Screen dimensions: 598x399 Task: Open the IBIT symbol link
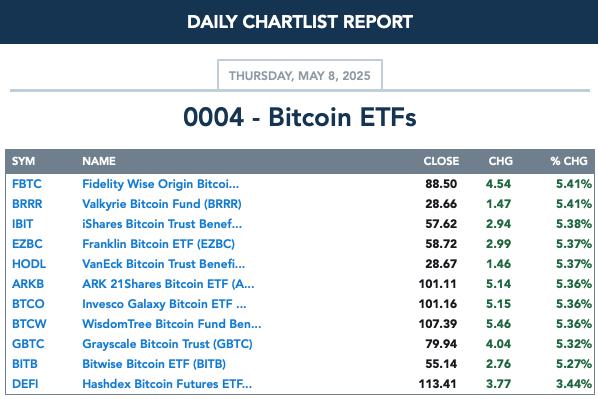pos(23,224)
